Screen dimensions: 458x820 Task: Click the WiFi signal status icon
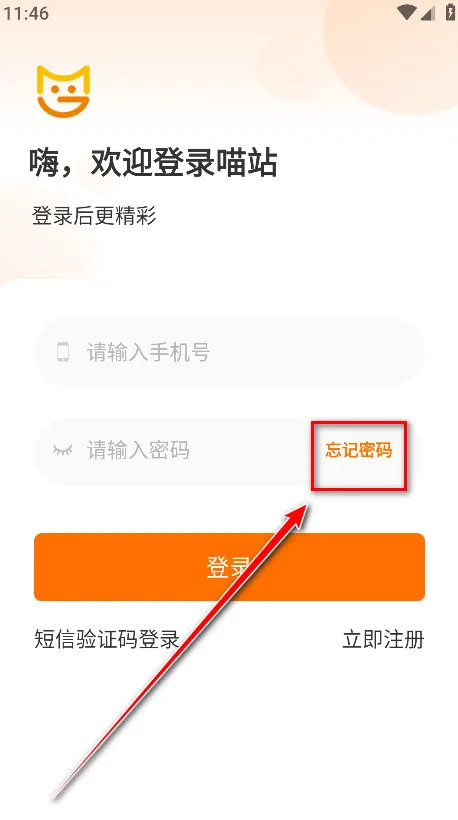pos(407,13)
